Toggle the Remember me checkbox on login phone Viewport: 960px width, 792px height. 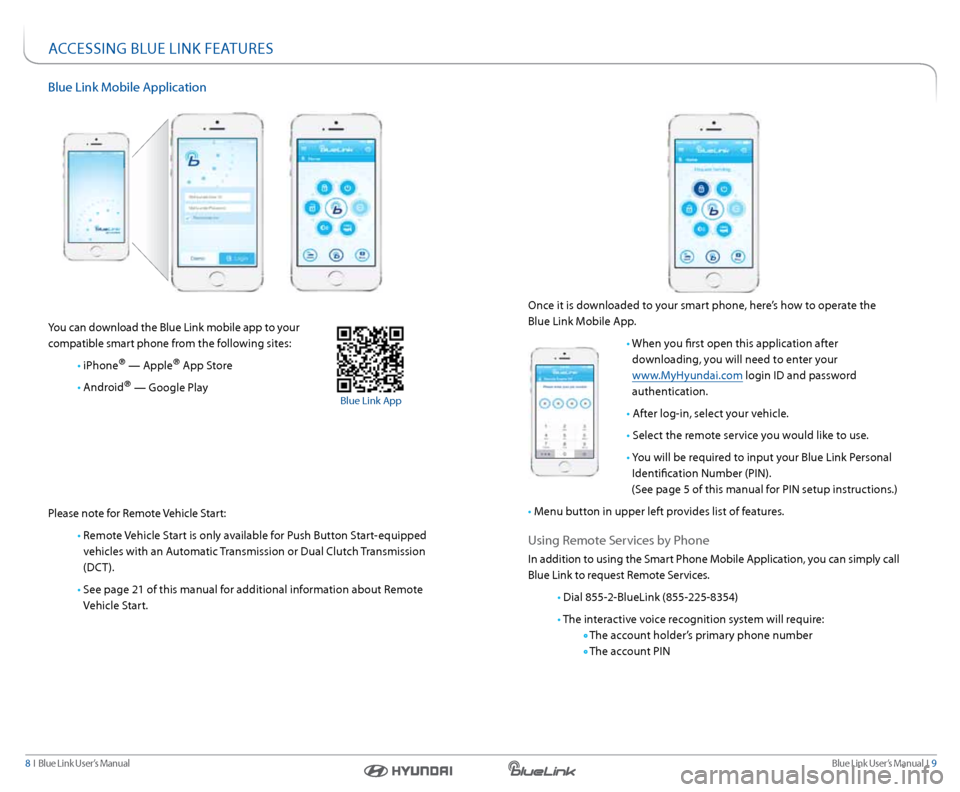189,217
